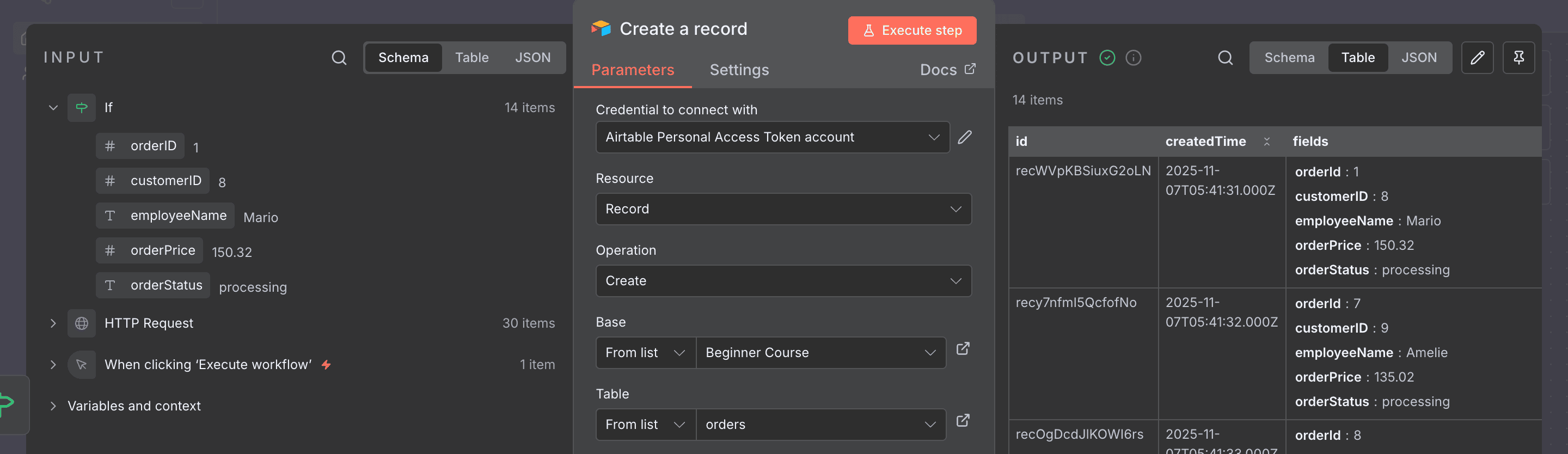Open the Operation Create dropdown
1568x454 pixels.
(x=783, y=280)
